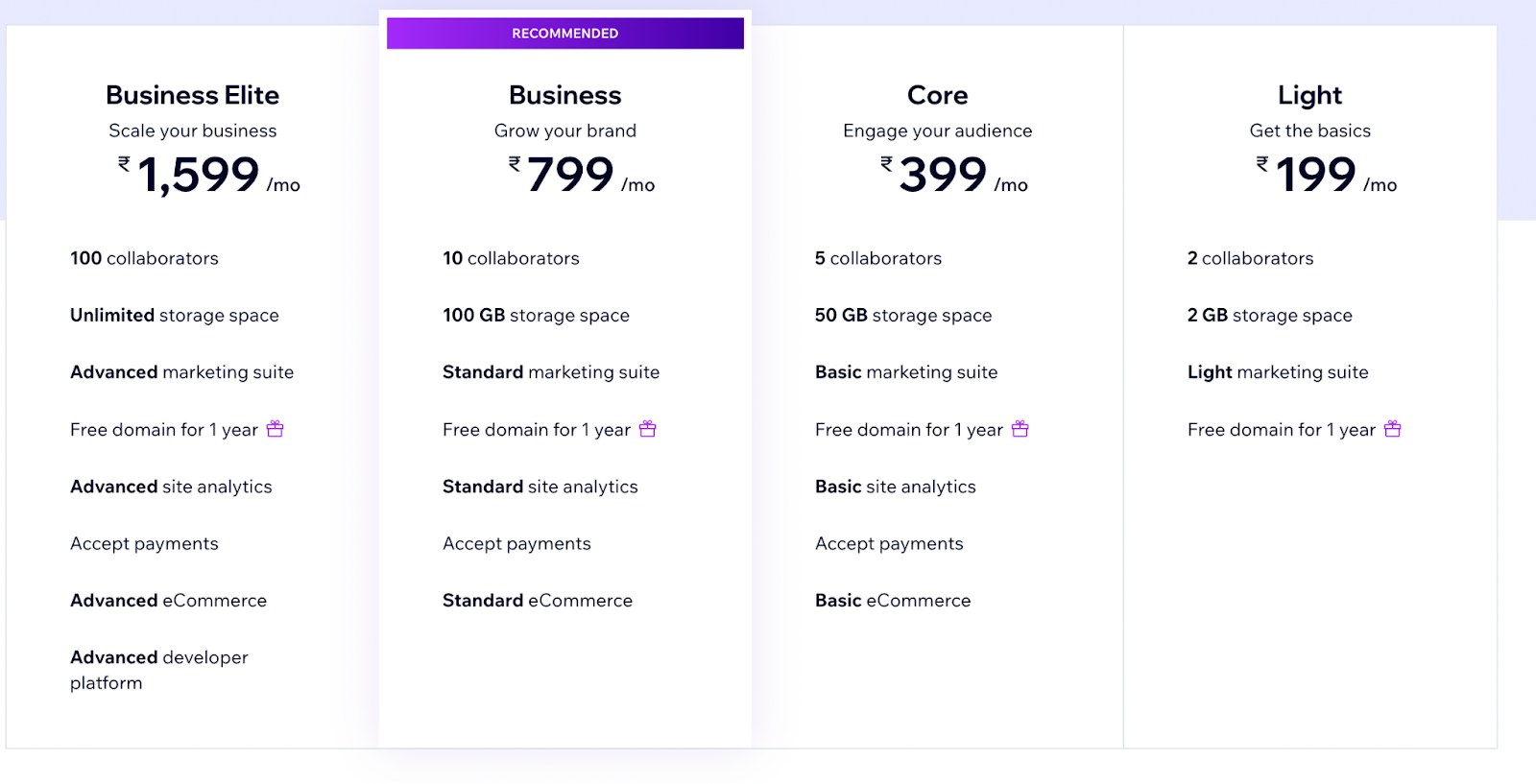Choose the Light plan heading
The width and height of the screenshot is (1536, 784).
click(x=1310, y=95)
